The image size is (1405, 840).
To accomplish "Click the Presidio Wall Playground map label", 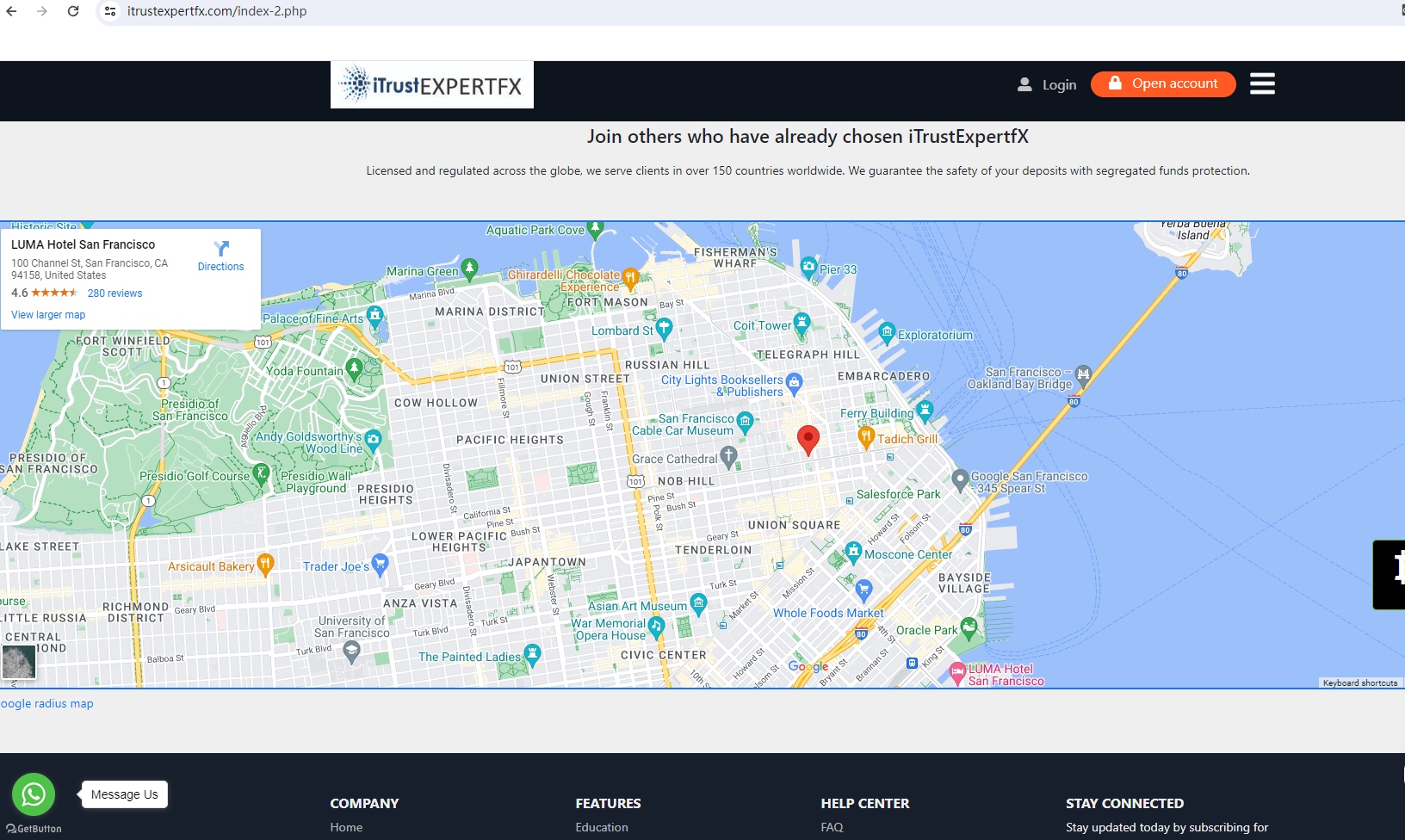I will [x=316, y=482].
